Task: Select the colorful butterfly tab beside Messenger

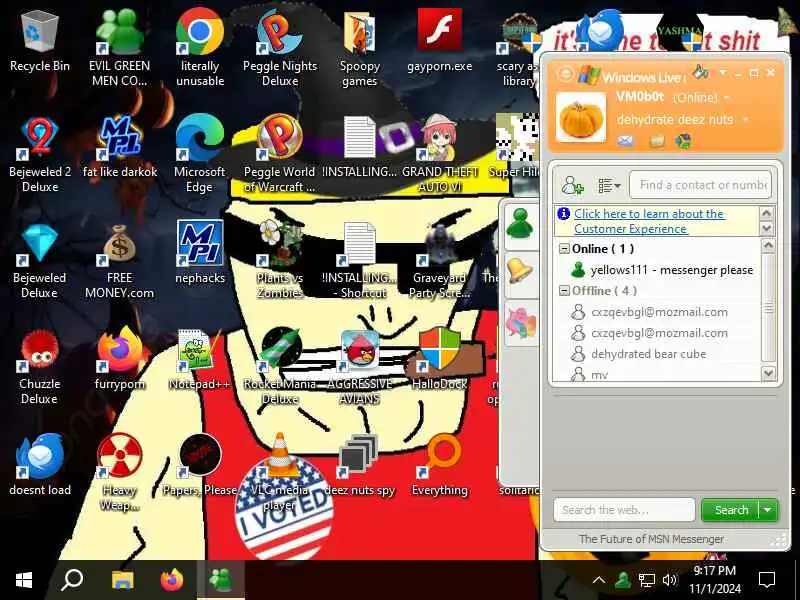Action: click(520, 322)
